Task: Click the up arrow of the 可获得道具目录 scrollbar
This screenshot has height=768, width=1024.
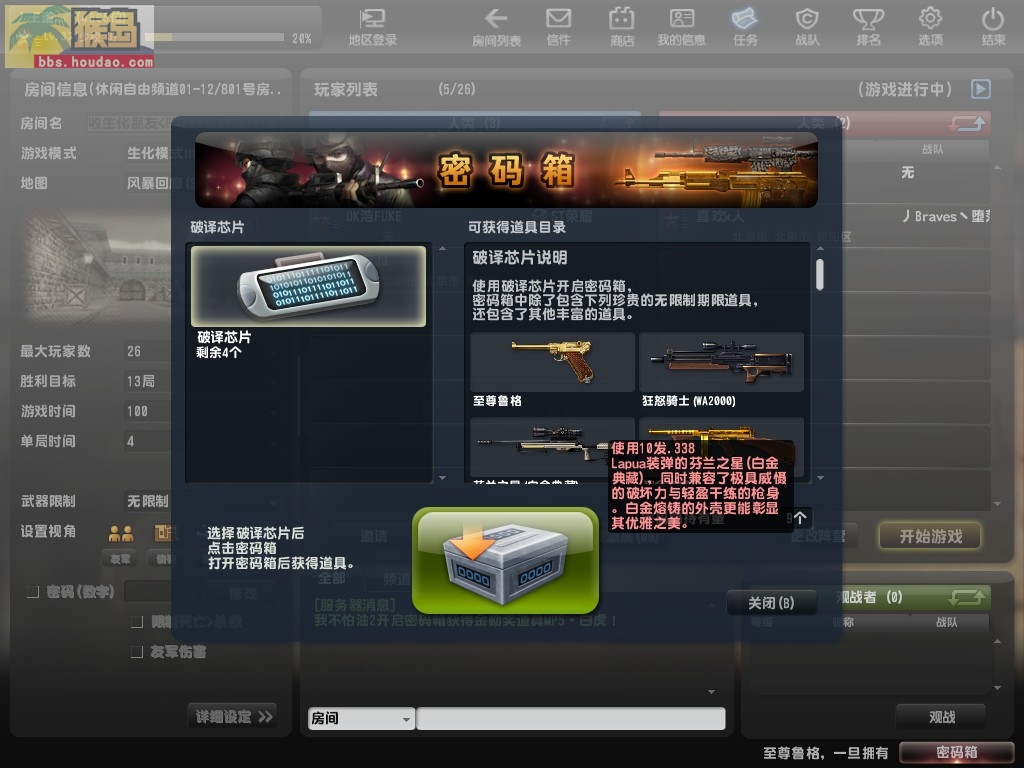Action: (x=820, y=248)
